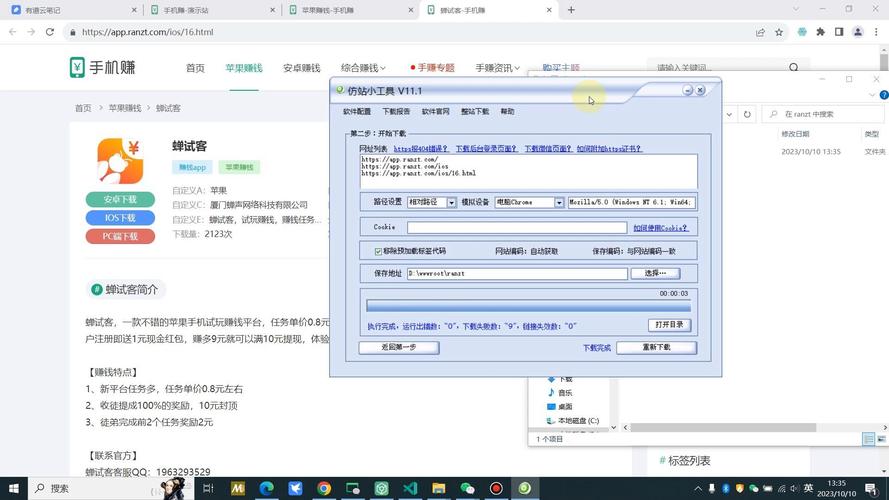Click into the Cookie input field
Viewport: 889px width, 500px height.
516,228
